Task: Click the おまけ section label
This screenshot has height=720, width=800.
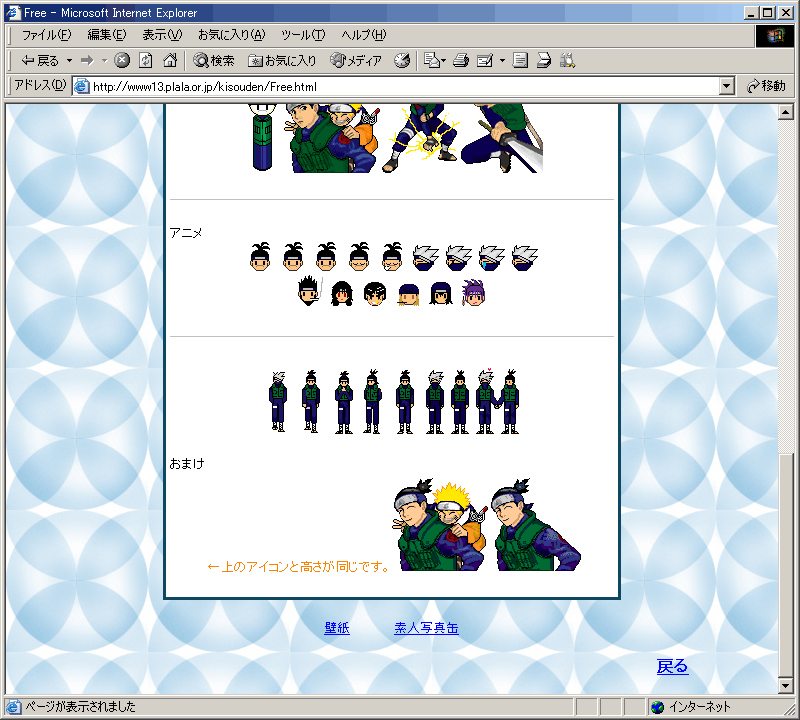Action: (187, 463)
